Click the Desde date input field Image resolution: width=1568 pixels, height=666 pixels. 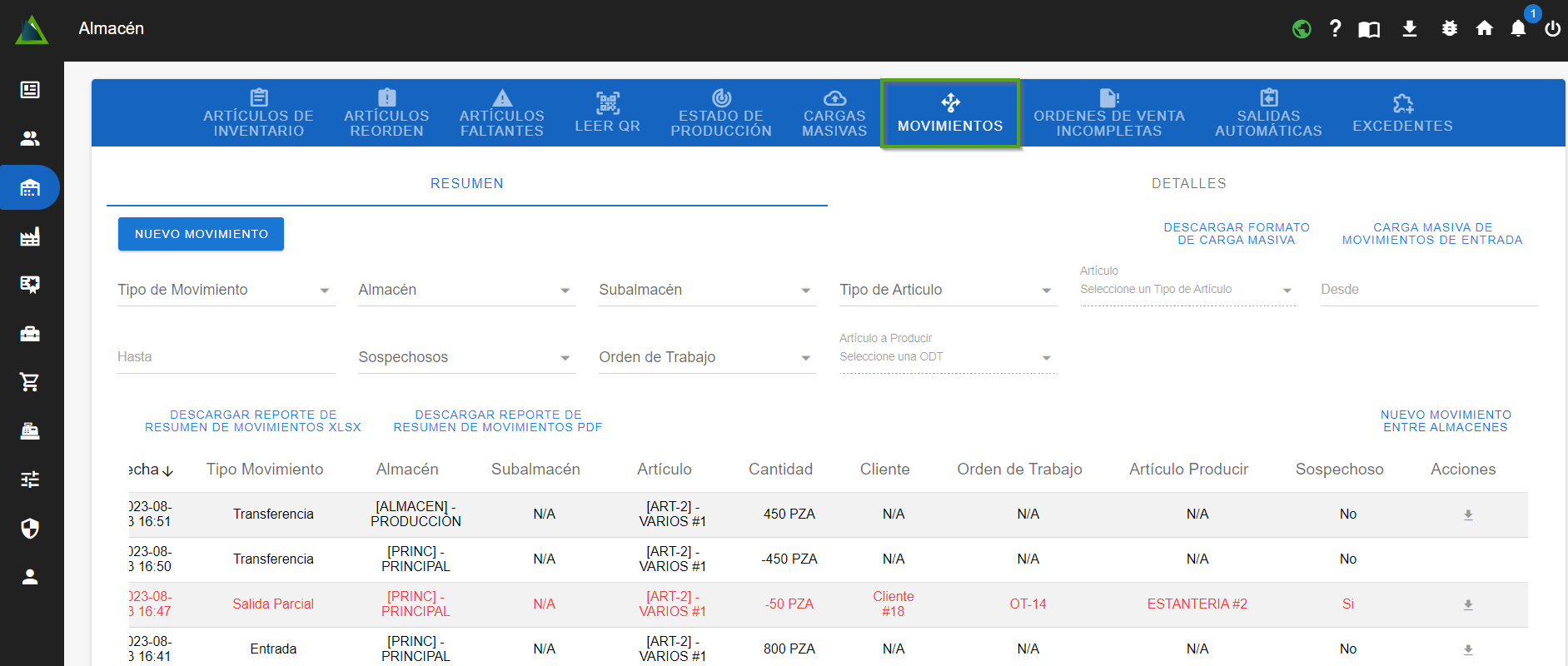tap(1428, 290)
